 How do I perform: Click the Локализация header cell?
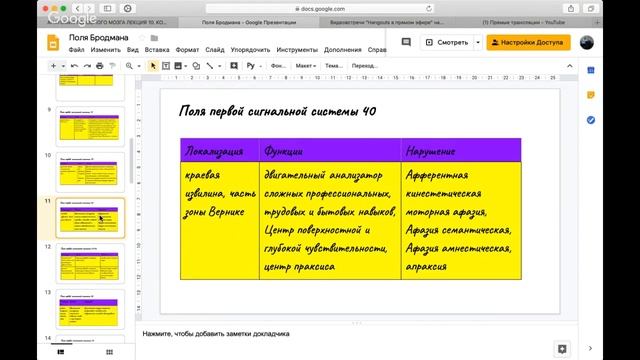pyautogui.click(x=220, y=151)
